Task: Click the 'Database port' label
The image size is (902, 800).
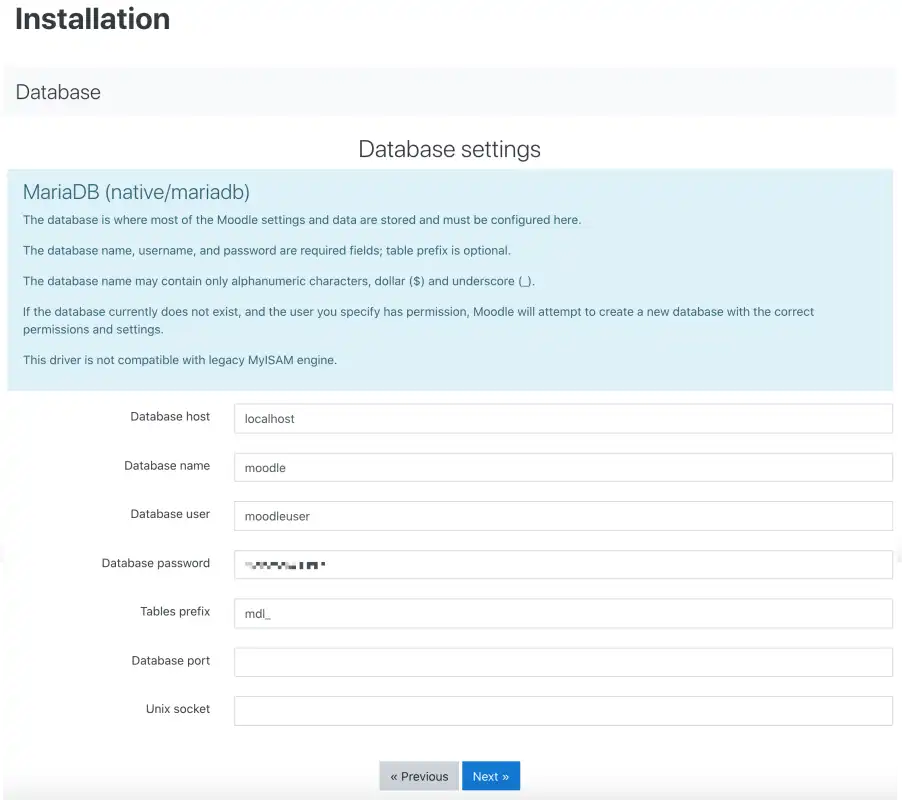Action: point(170,660)
